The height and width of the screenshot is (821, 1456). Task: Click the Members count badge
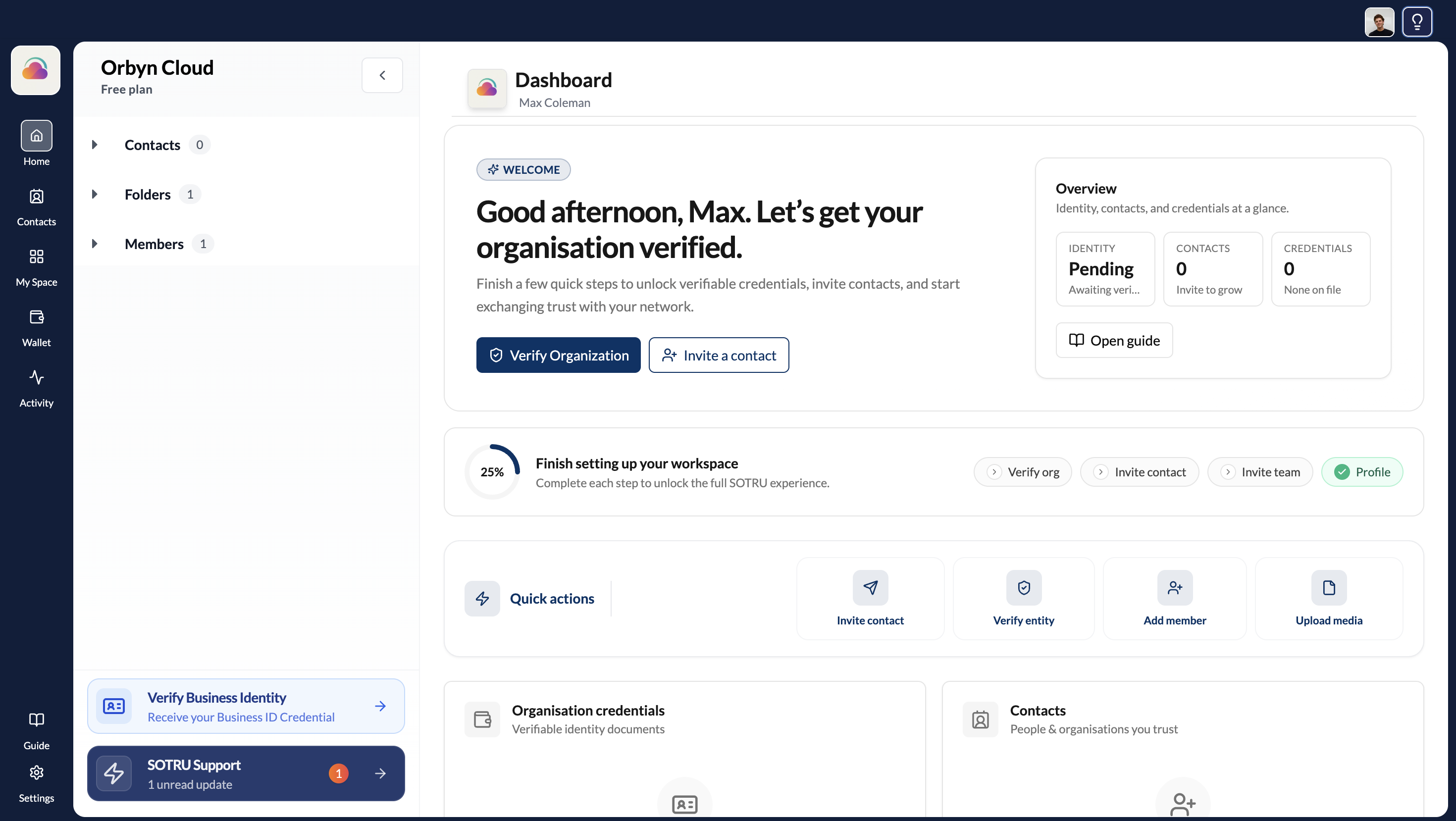click(203, 244)
